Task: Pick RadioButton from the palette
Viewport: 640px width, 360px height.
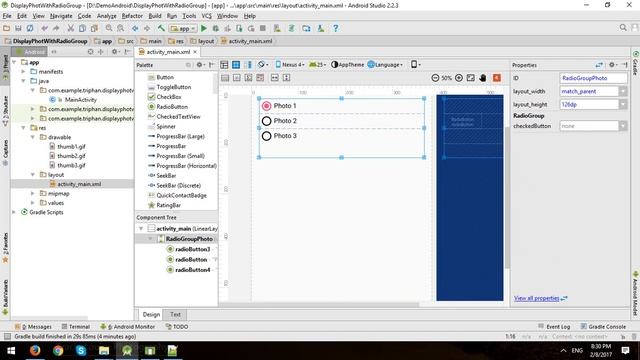Action: [x=168, y=107]
